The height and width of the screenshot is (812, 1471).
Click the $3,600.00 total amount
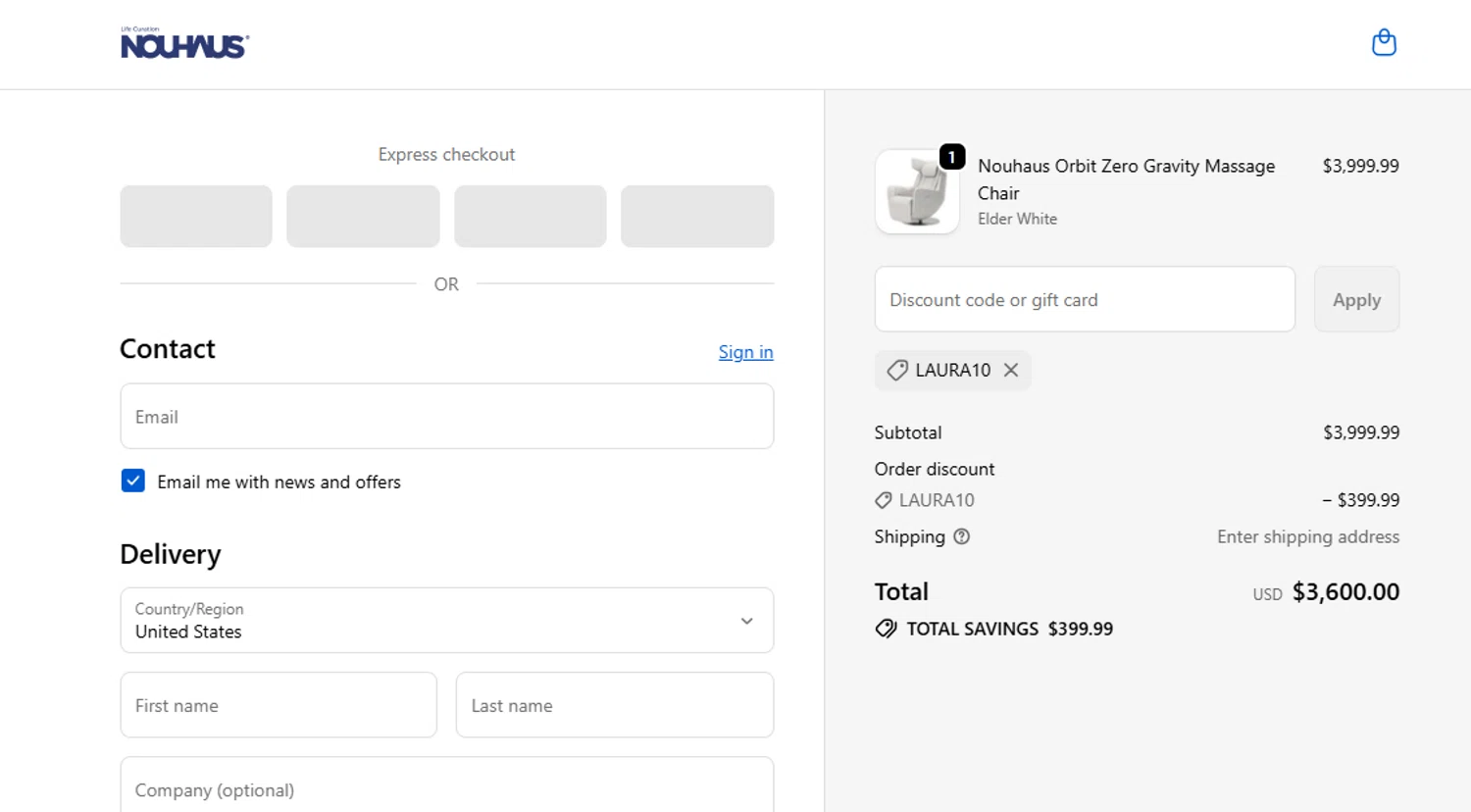1345,591
